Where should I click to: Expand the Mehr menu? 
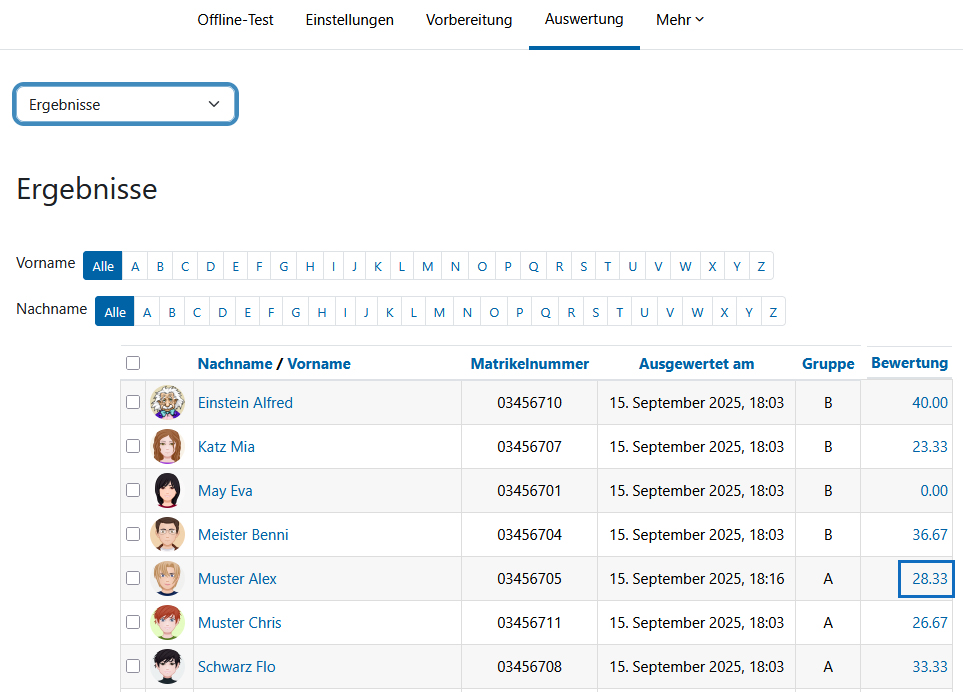tap(679, 20)
